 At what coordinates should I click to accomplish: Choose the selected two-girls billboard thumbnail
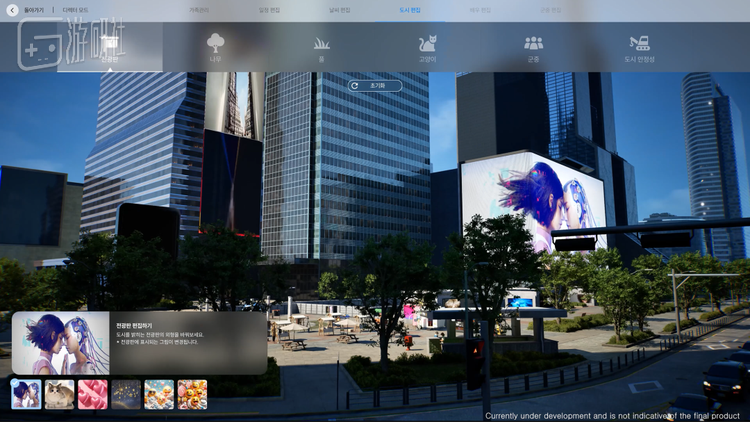click(x=26, y=394)
